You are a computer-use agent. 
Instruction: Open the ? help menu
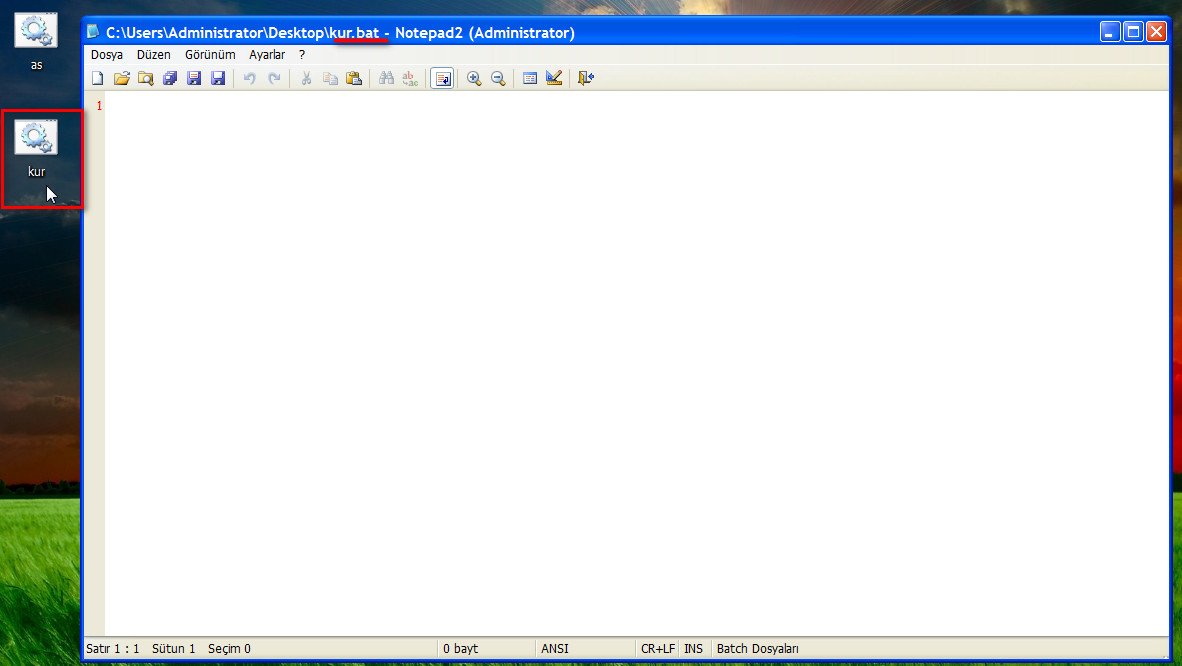(x=302, y=55)
